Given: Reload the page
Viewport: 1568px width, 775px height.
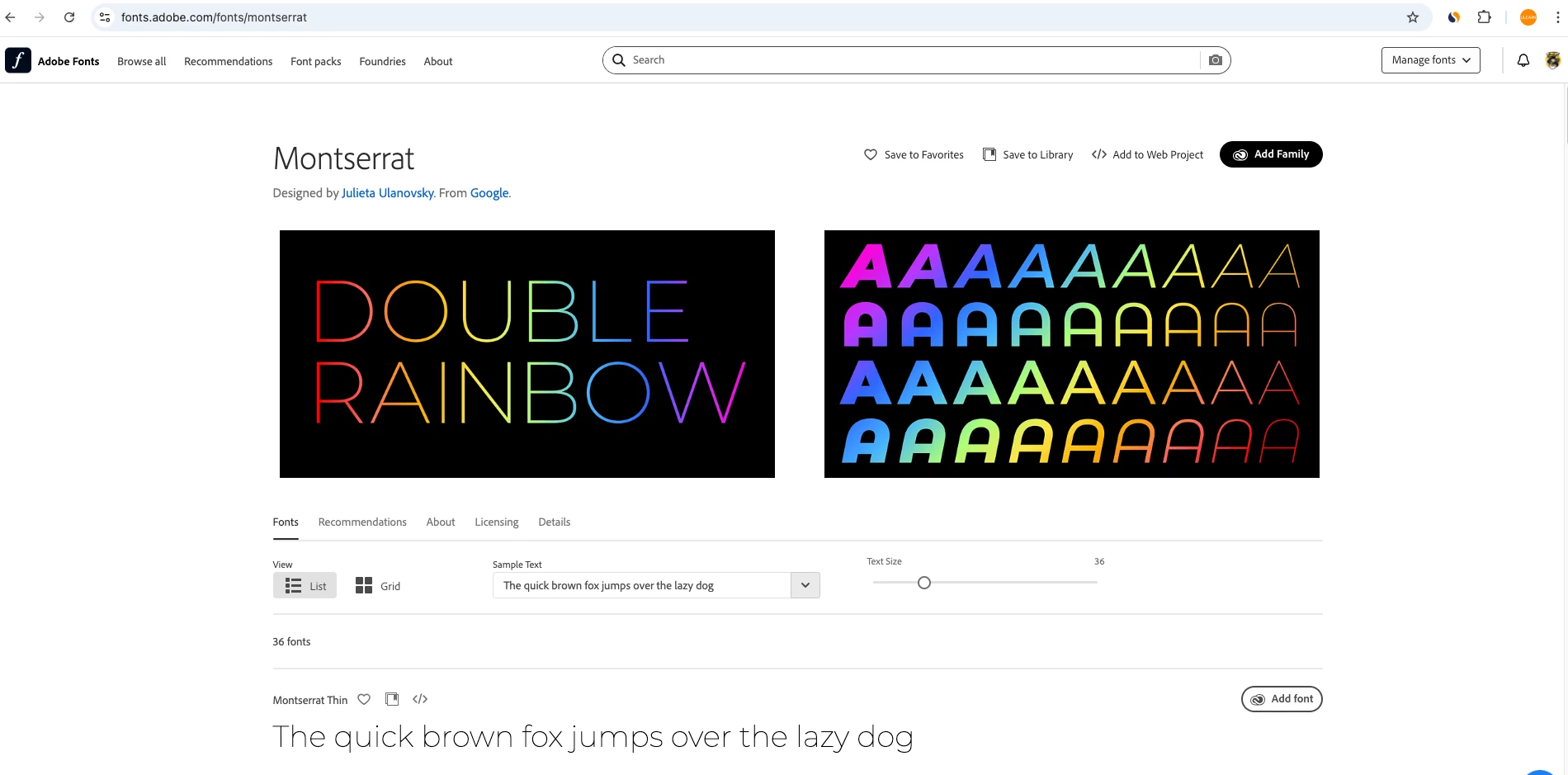Looking at the screenshot, I should pyautogui.click(x=69, y=17).
